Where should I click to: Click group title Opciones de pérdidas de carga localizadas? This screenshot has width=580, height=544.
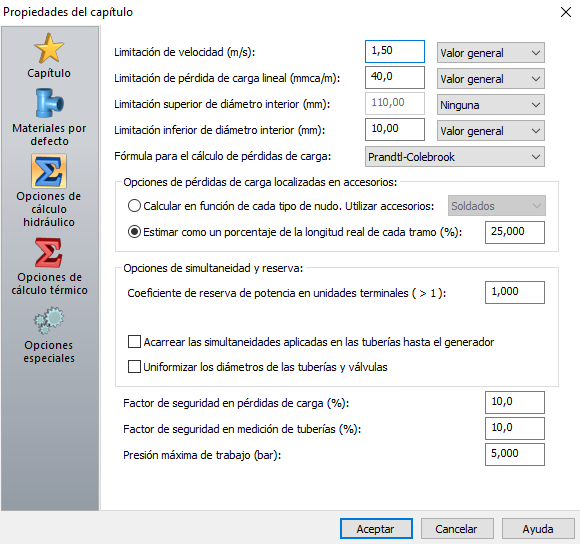point(260,182)
